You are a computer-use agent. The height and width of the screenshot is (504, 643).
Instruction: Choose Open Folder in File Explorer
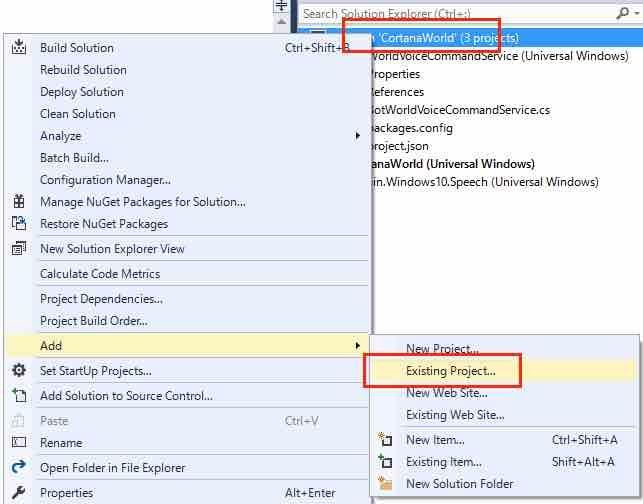pyautogui.click(x=187, y=468)
